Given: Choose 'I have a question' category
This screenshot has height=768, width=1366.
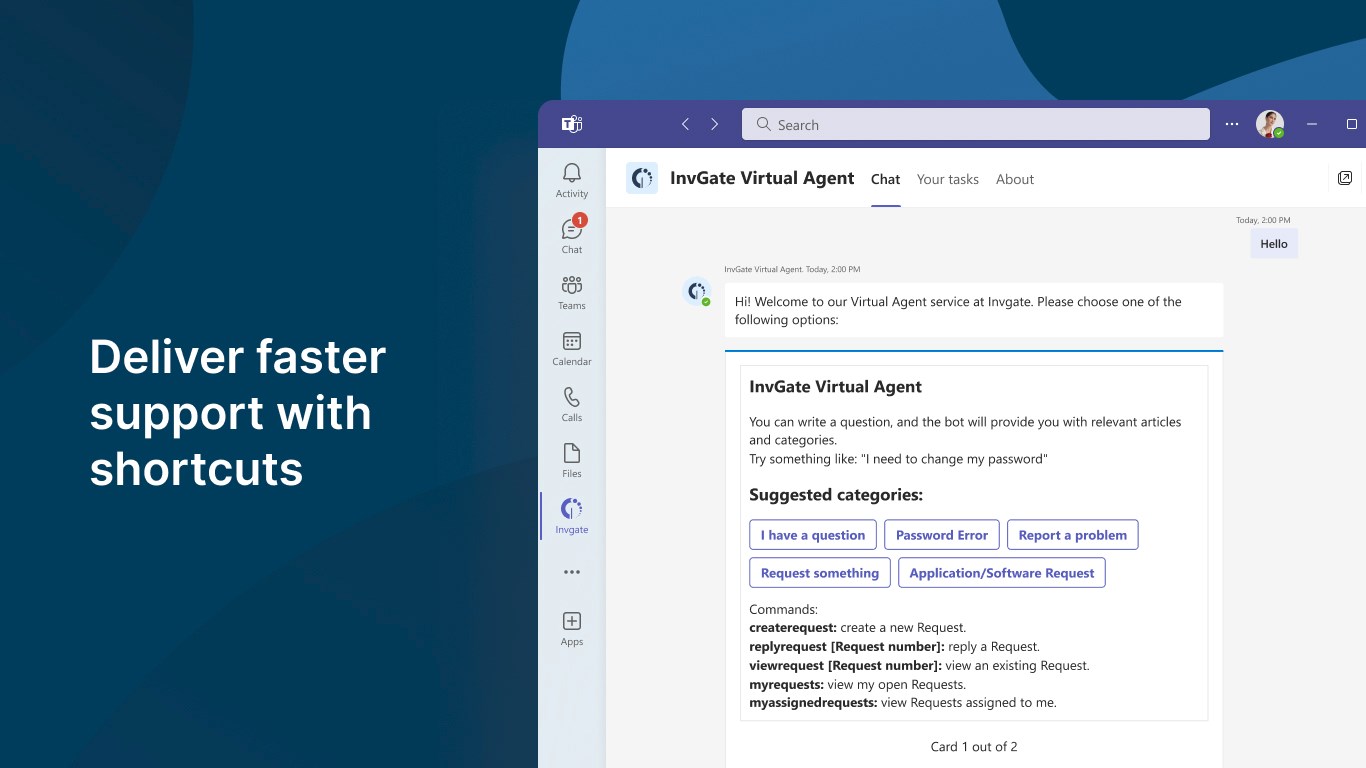Looking at the screenshot, I should point(813,535).
